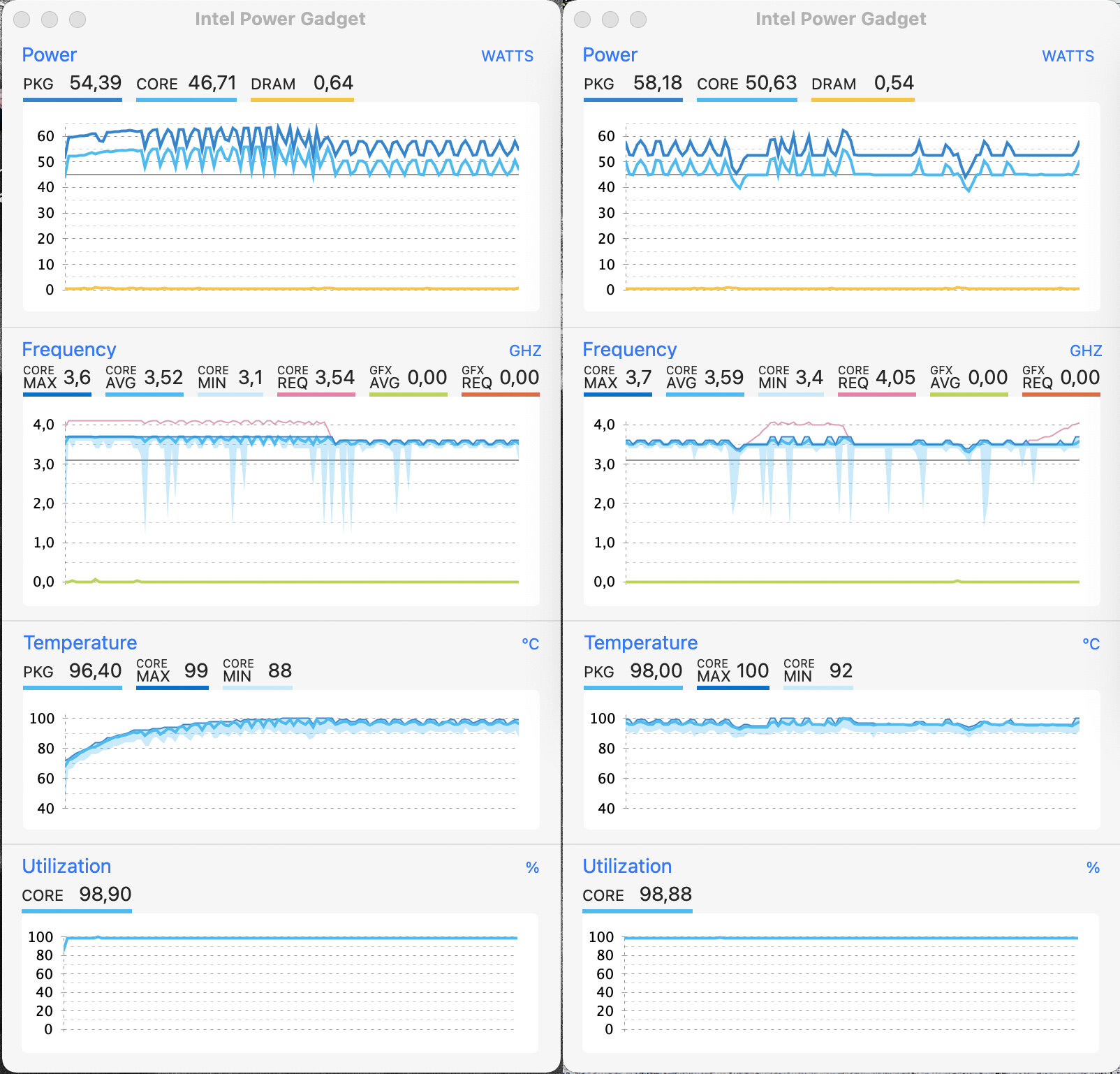Click the GHZ unit label in right window
1120x1074 pixels.
click(x=1086, y=351)
